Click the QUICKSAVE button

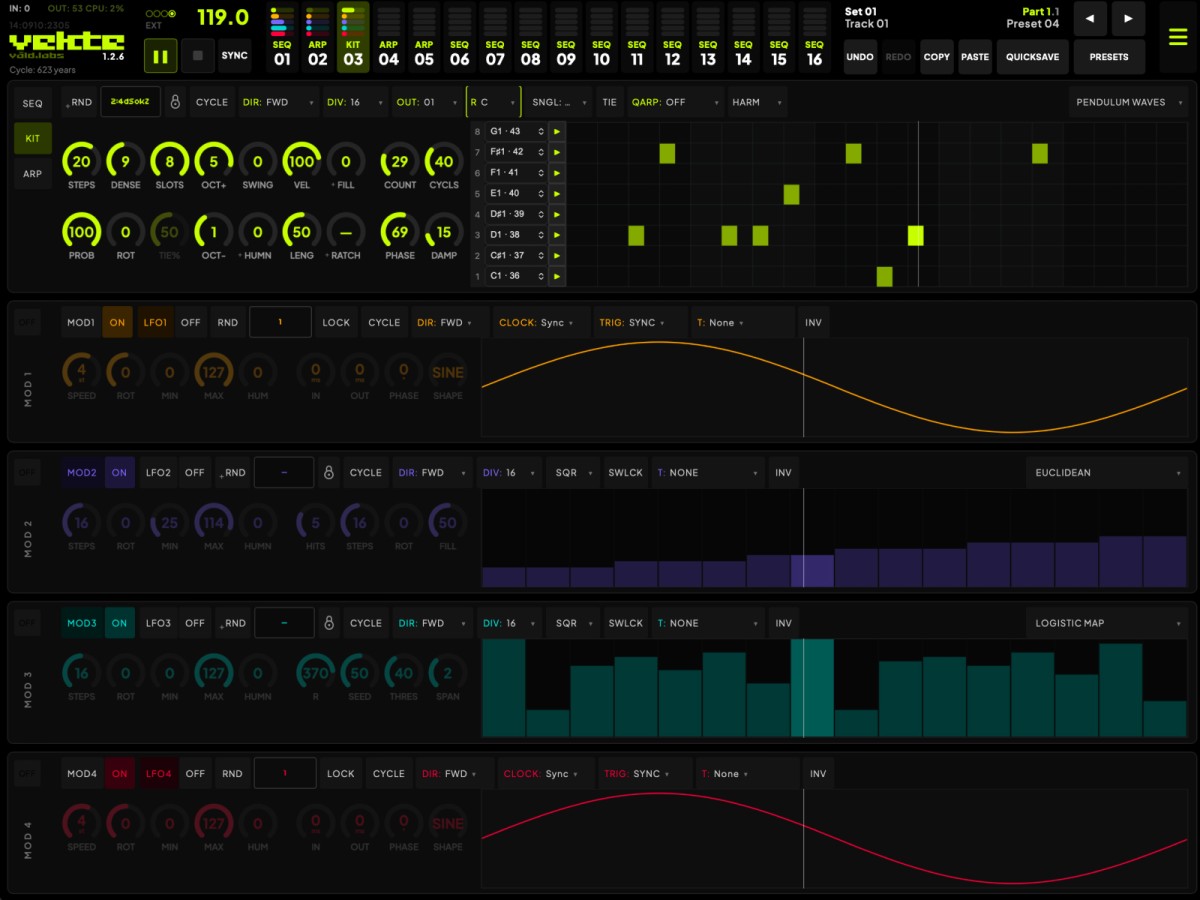click(1033, 57)
